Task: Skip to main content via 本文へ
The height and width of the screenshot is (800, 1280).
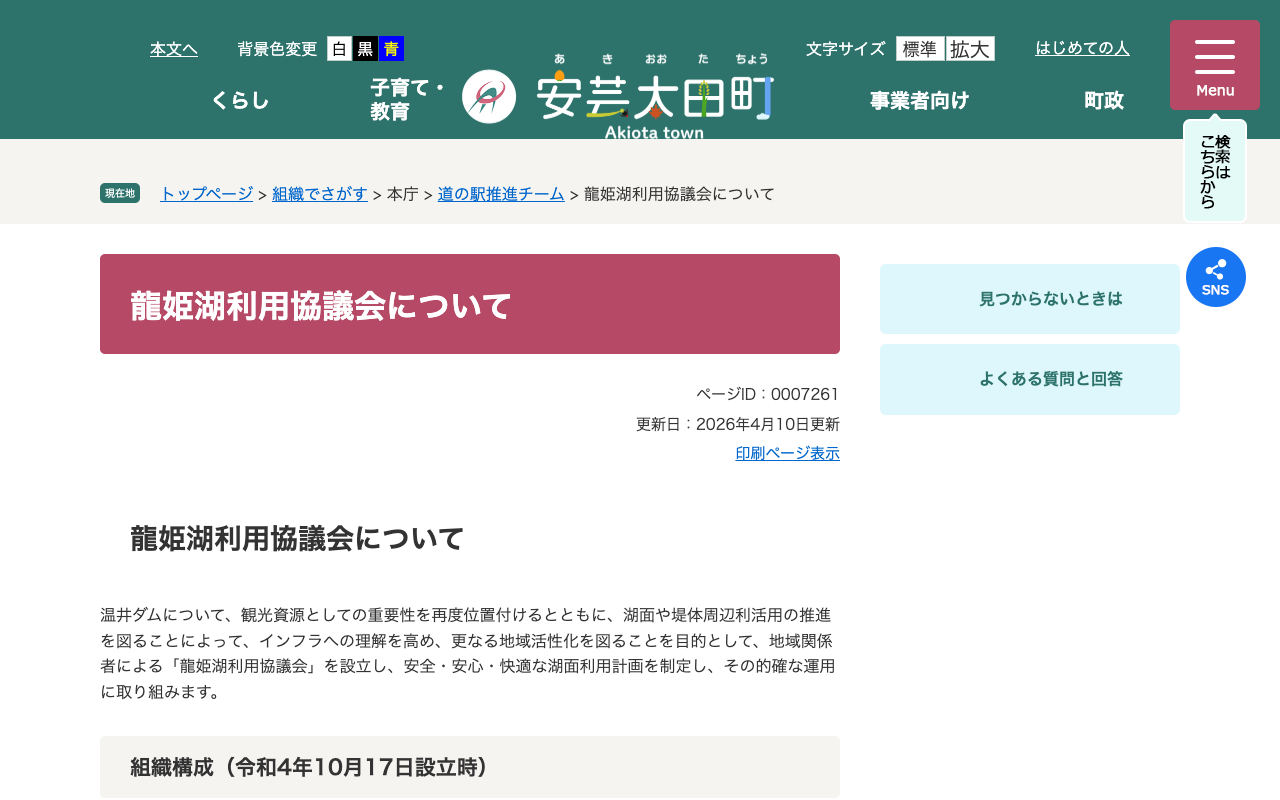Action: (174, 49)
